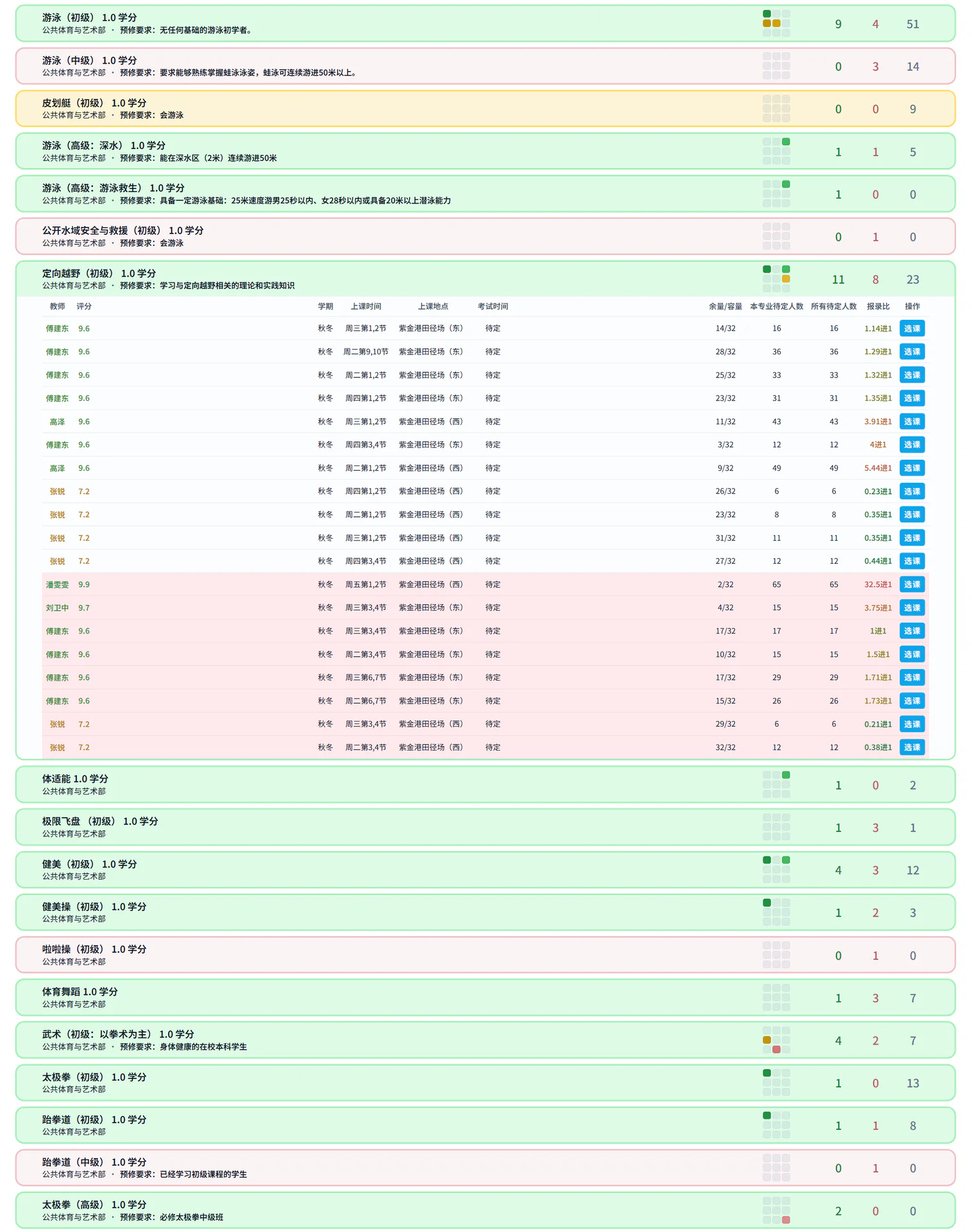972x1232 pixels.
Task: Expand the 健美（初级）course card
Action: click(x=485, y=870)
